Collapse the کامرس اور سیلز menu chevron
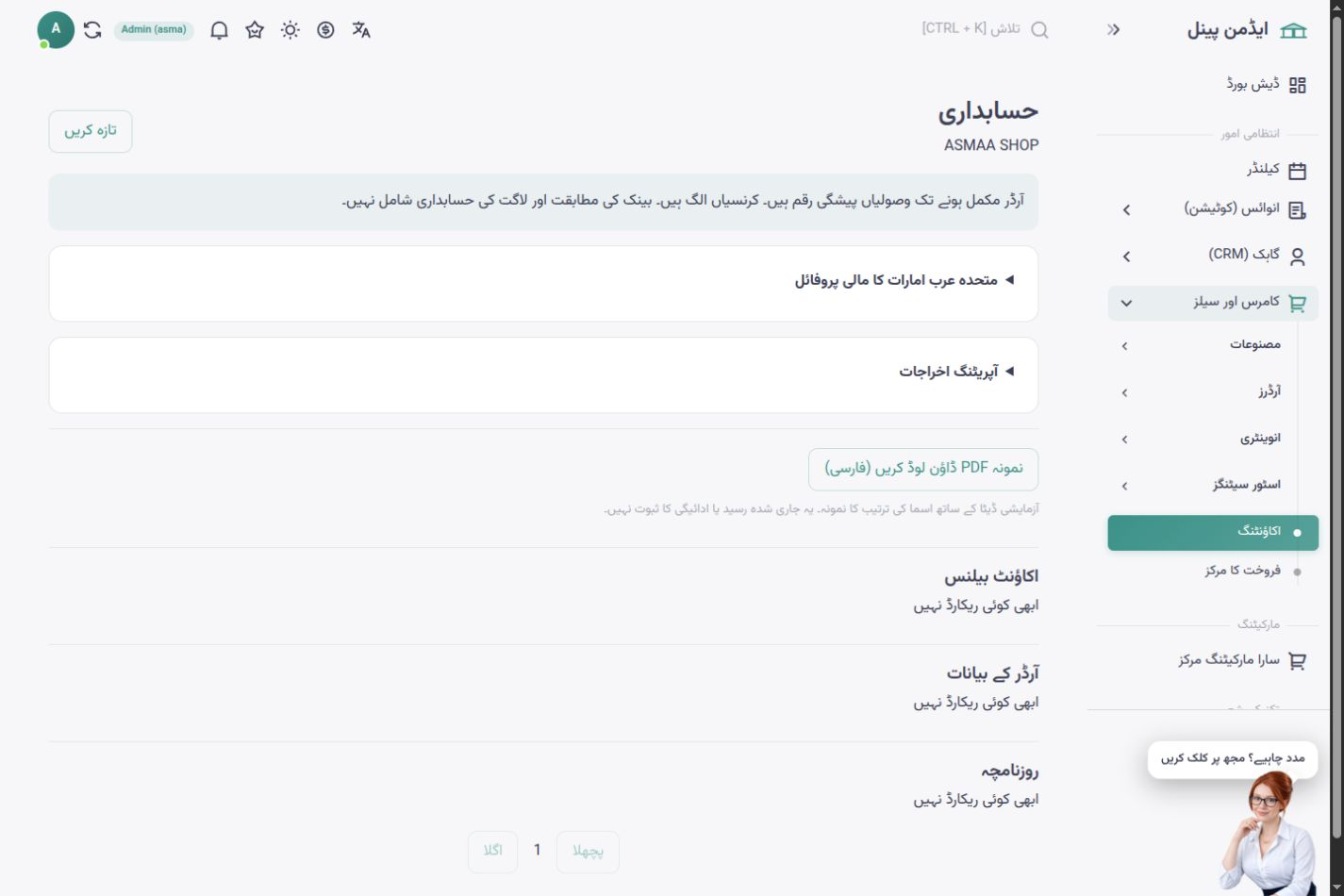The image size is (1344, 896). click(x=1126, y=304)
